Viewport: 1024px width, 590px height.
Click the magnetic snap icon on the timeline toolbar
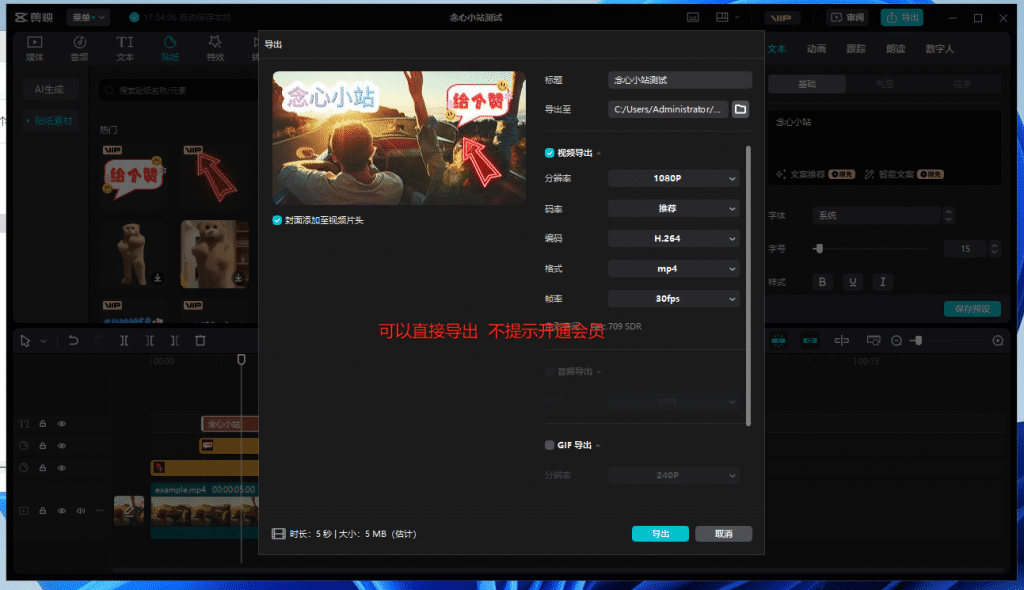pos(778,340)
